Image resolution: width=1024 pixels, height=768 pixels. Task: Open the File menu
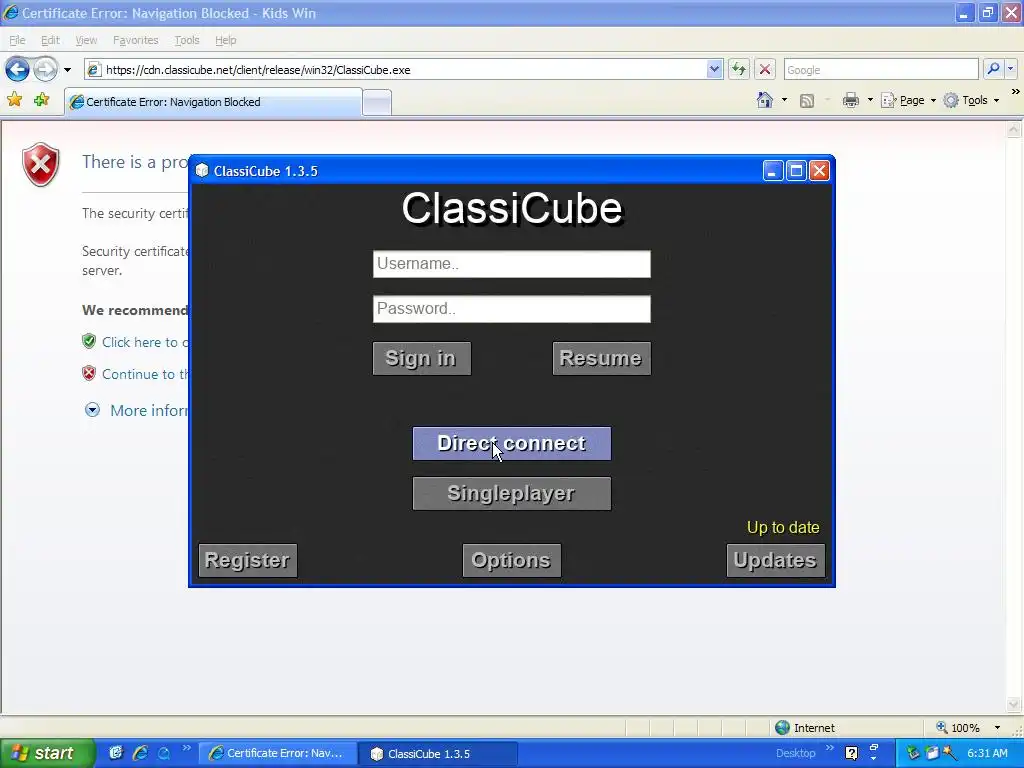(17, 40)
